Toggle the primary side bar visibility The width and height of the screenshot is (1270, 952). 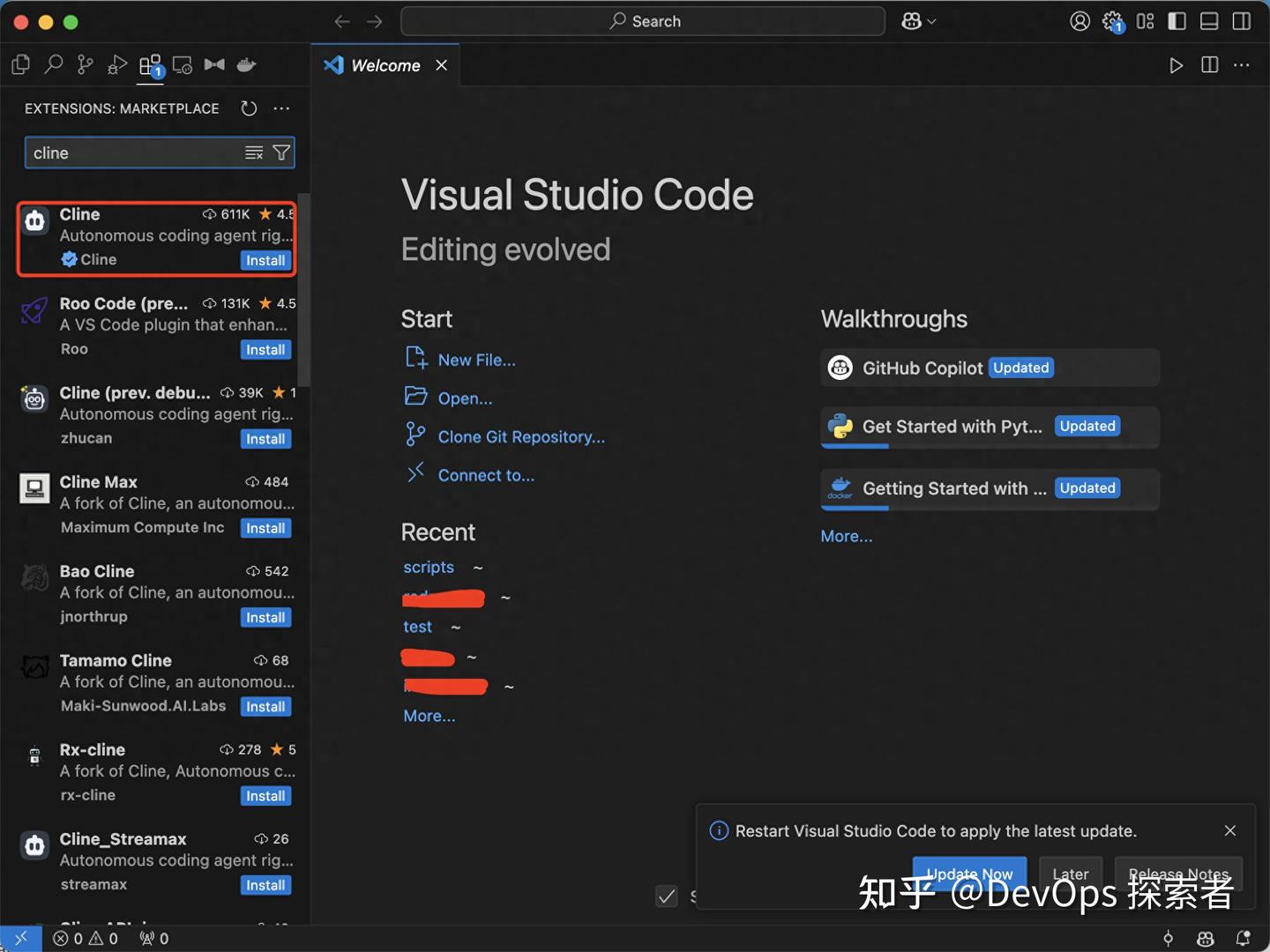pos(1177,21)
